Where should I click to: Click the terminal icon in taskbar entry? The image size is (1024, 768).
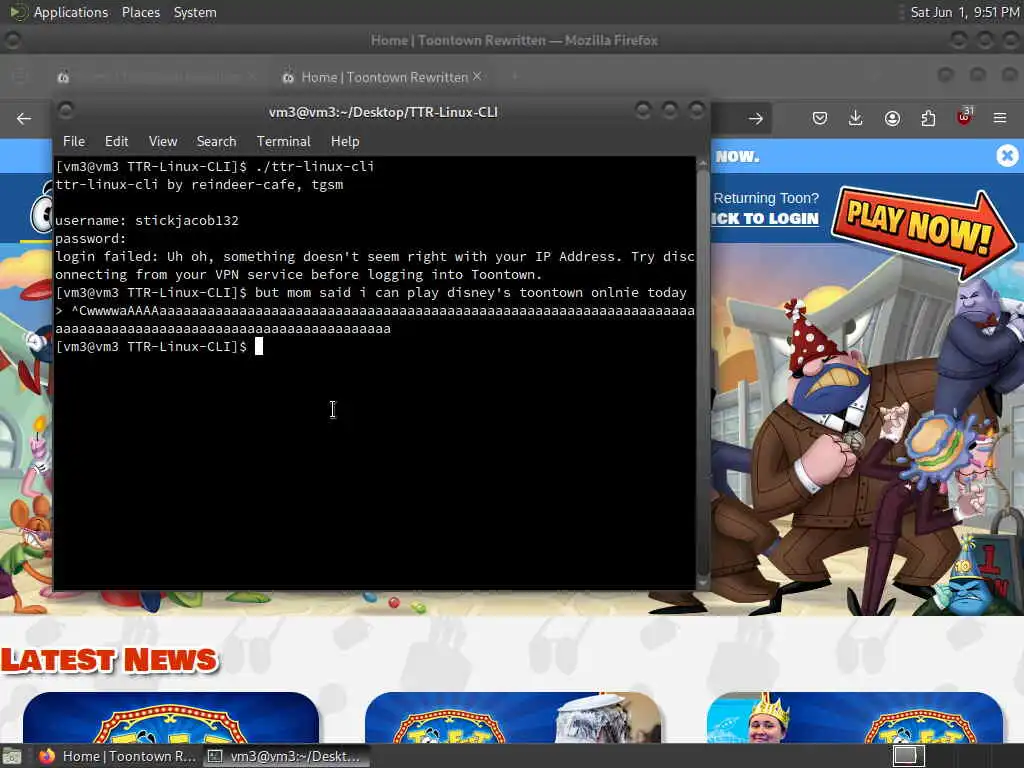(215, 756)
